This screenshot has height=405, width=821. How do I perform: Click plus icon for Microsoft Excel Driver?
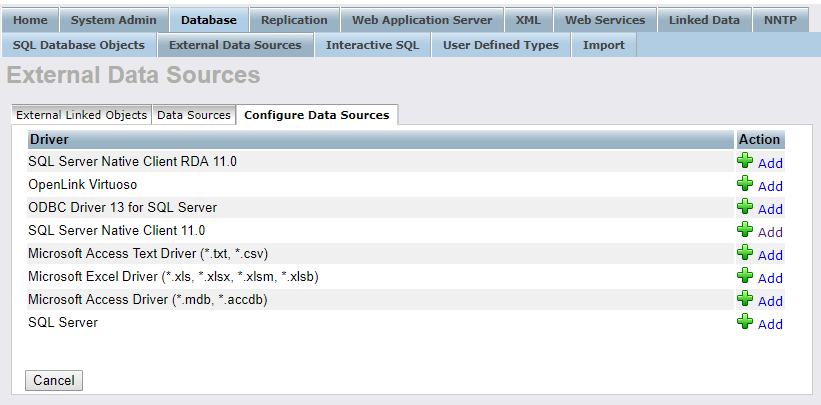[x=744, y=276]
